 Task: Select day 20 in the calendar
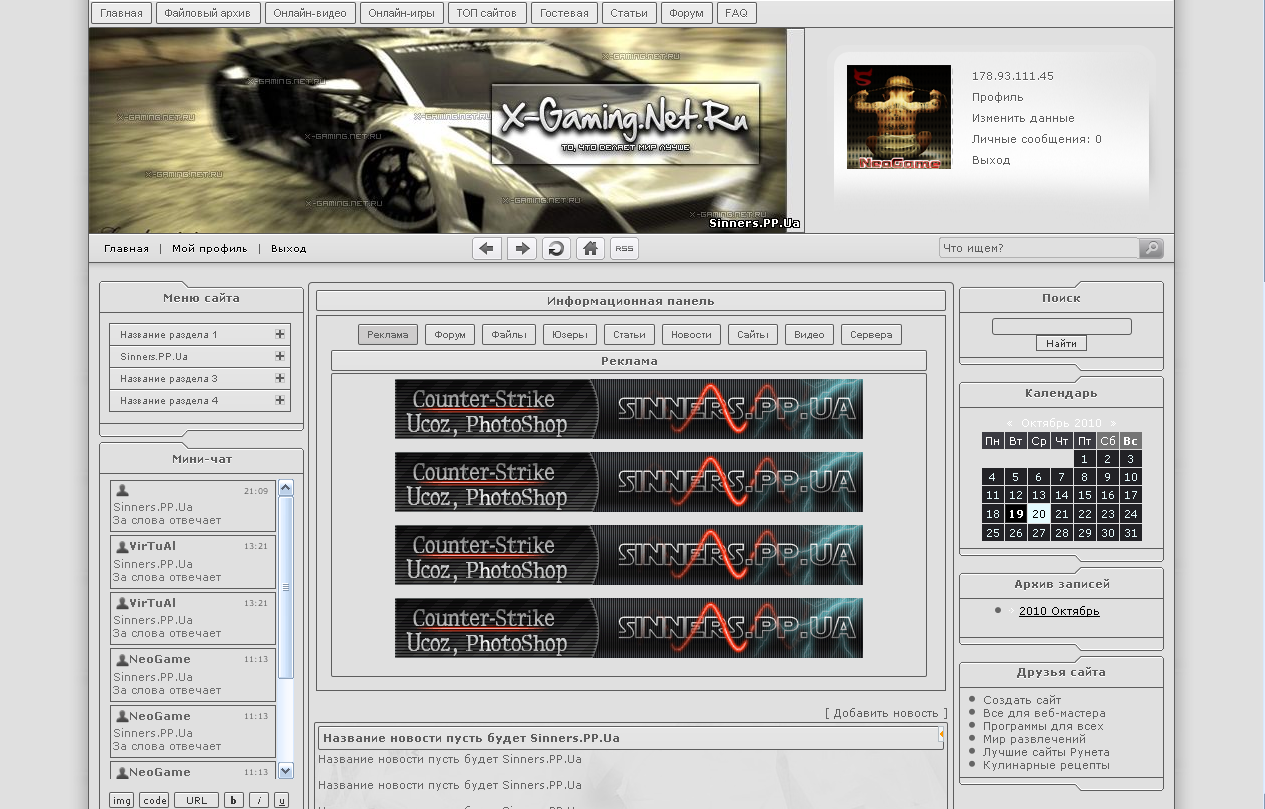(1039, 514)
